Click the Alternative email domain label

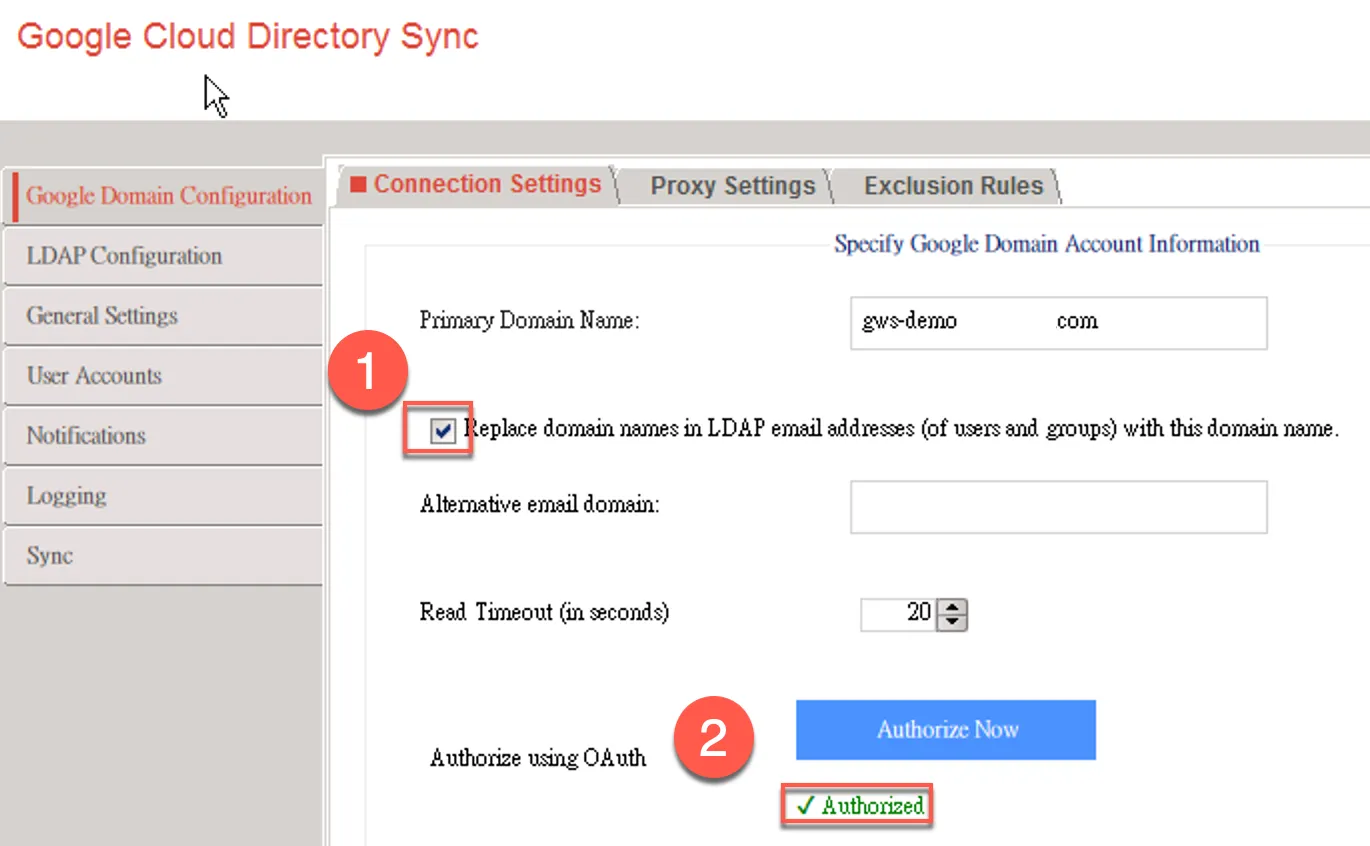[539, 505]
